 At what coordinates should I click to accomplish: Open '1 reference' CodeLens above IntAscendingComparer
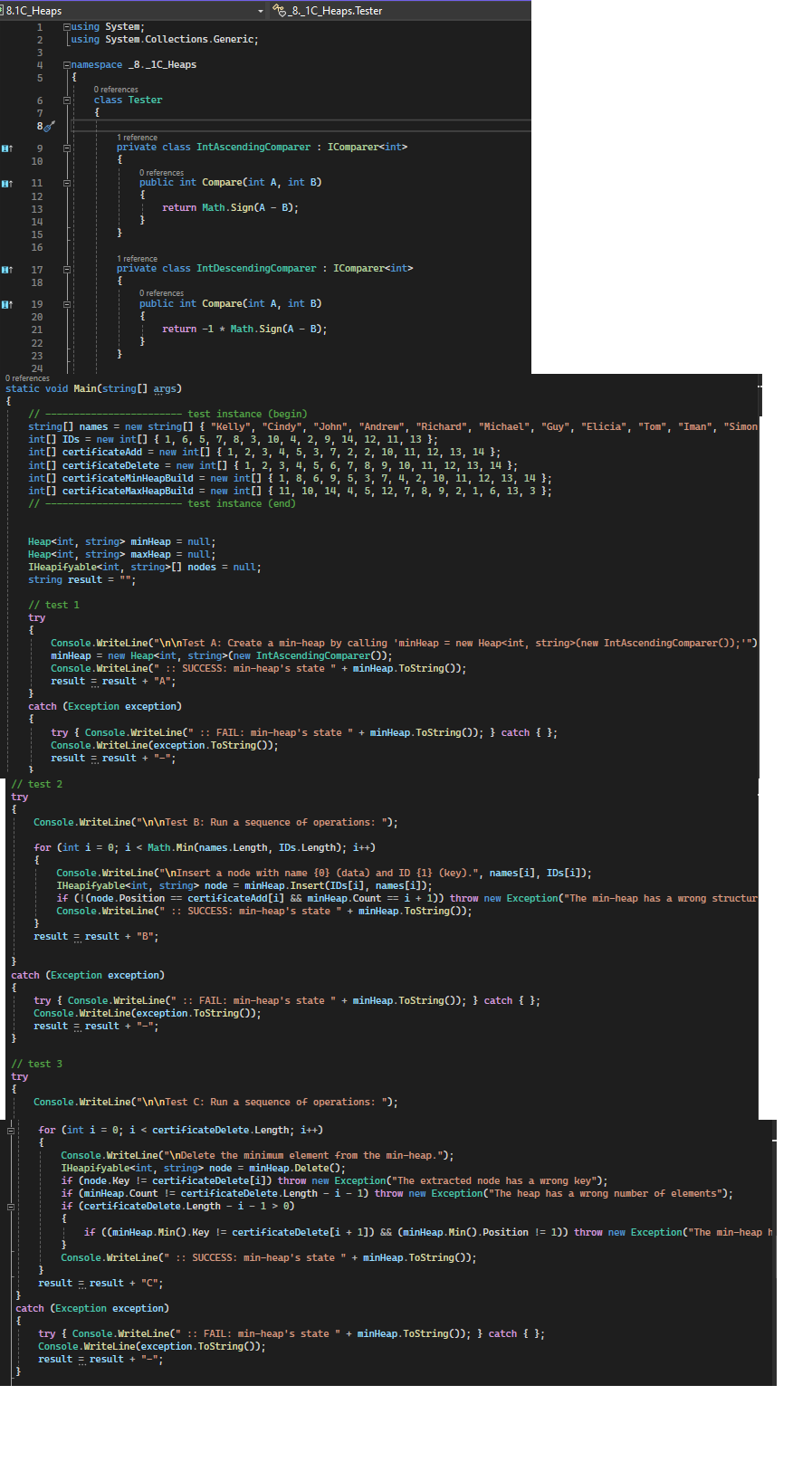[x=137, y=138]
